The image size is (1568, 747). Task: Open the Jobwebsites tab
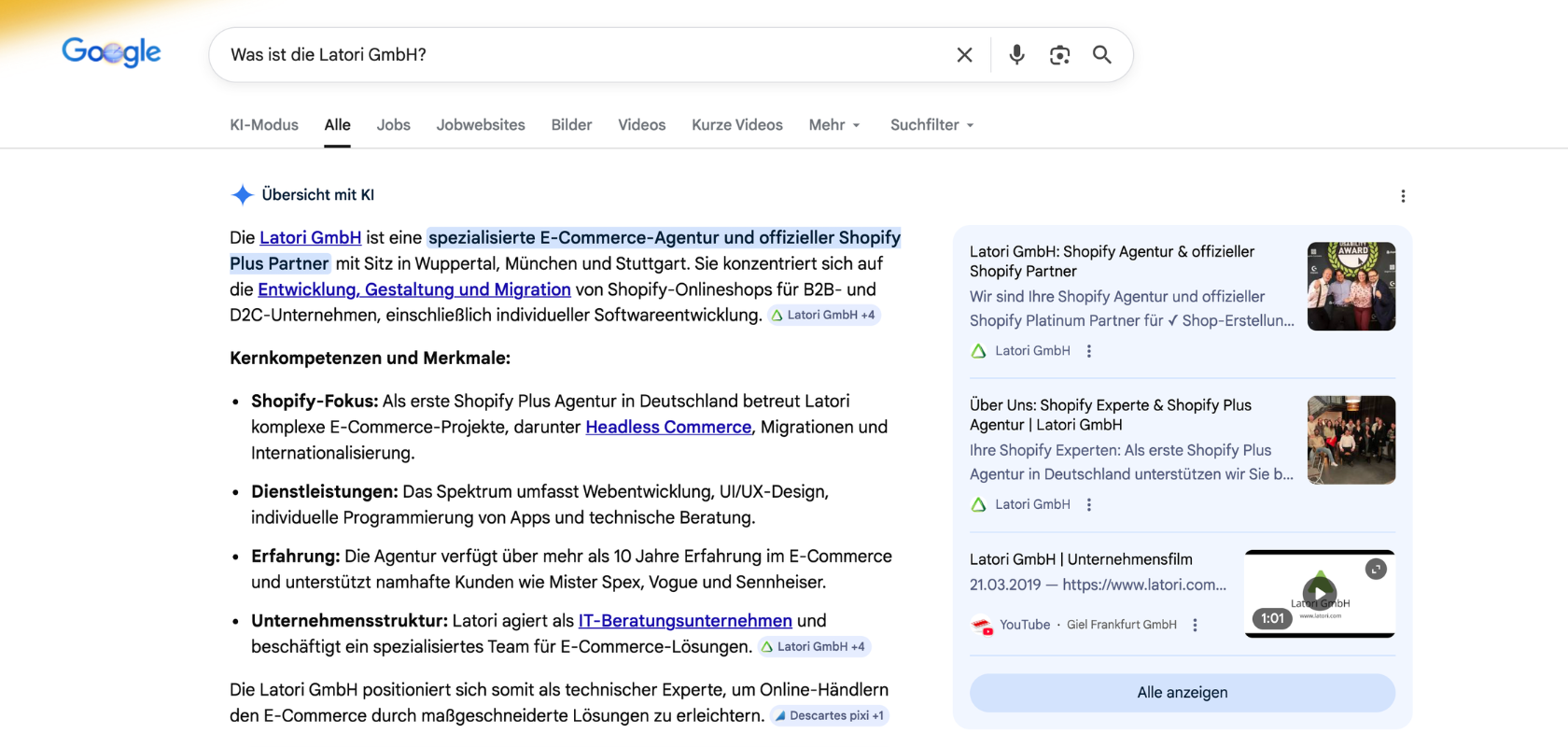pyautogui.click(x=481, y=125)
